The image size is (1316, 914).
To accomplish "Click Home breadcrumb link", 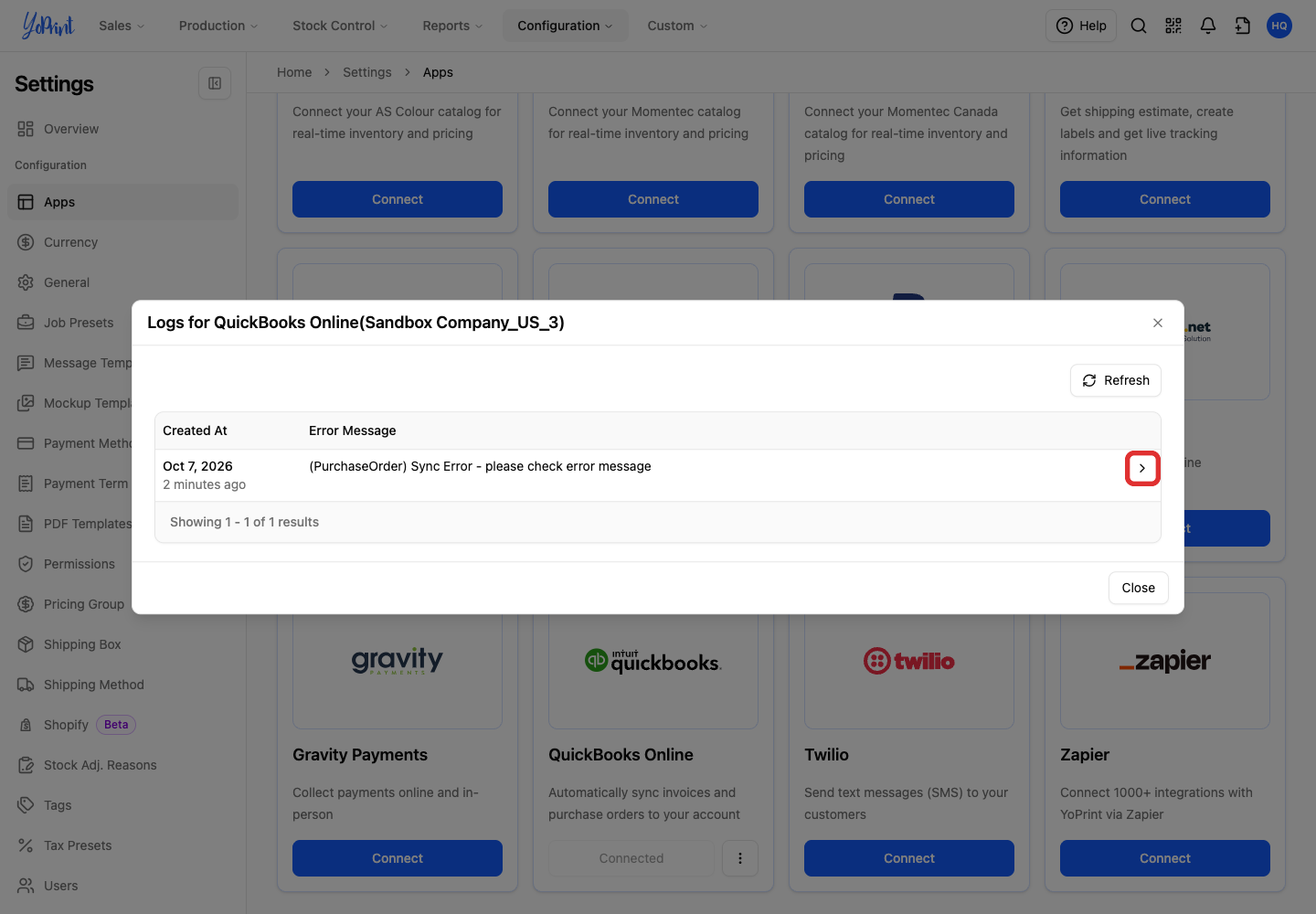I will (294, 72).
